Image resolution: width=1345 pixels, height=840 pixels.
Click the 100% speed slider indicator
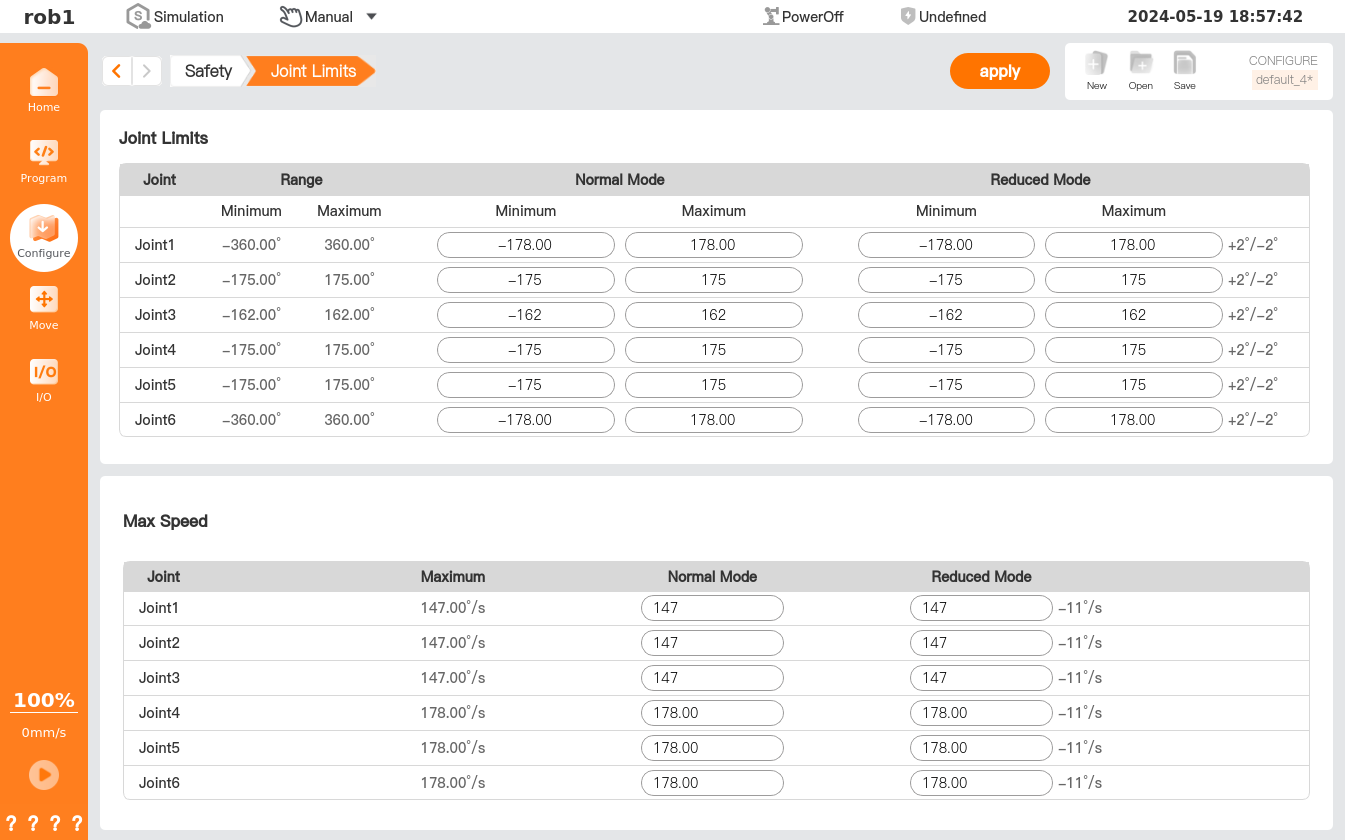(43, 701)
